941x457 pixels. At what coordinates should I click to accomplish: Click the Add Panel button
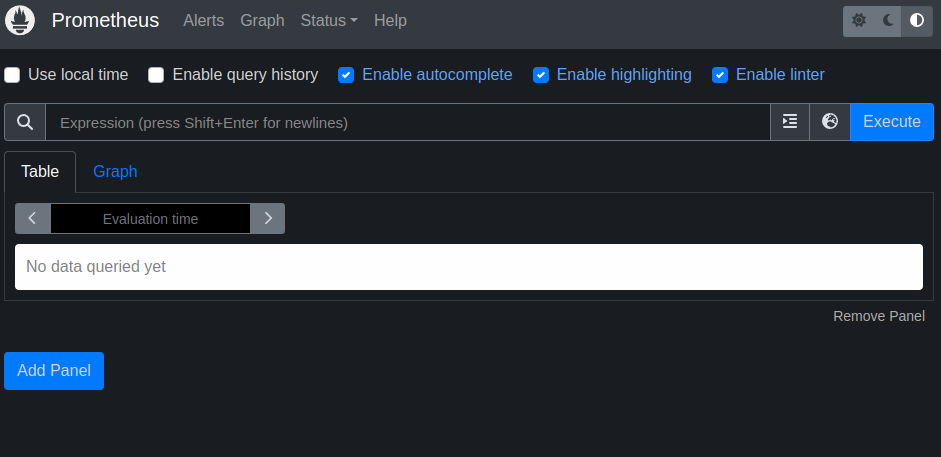pyautogui.click(x=54, y=371)
